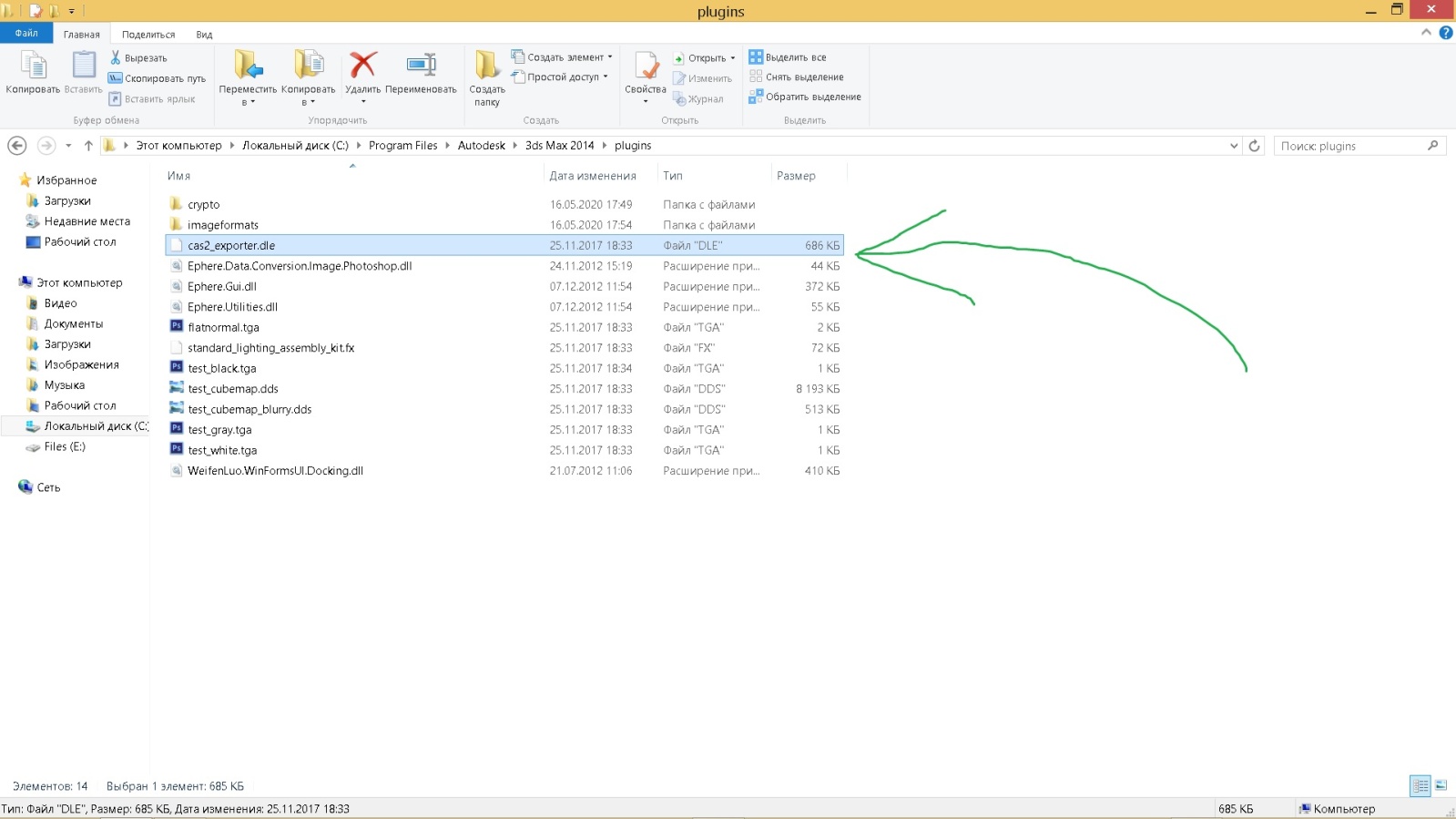Click the Autodesk breadcrumb in address bar
This screenshot has height=819, width=1456.
[x=481, y=146]
